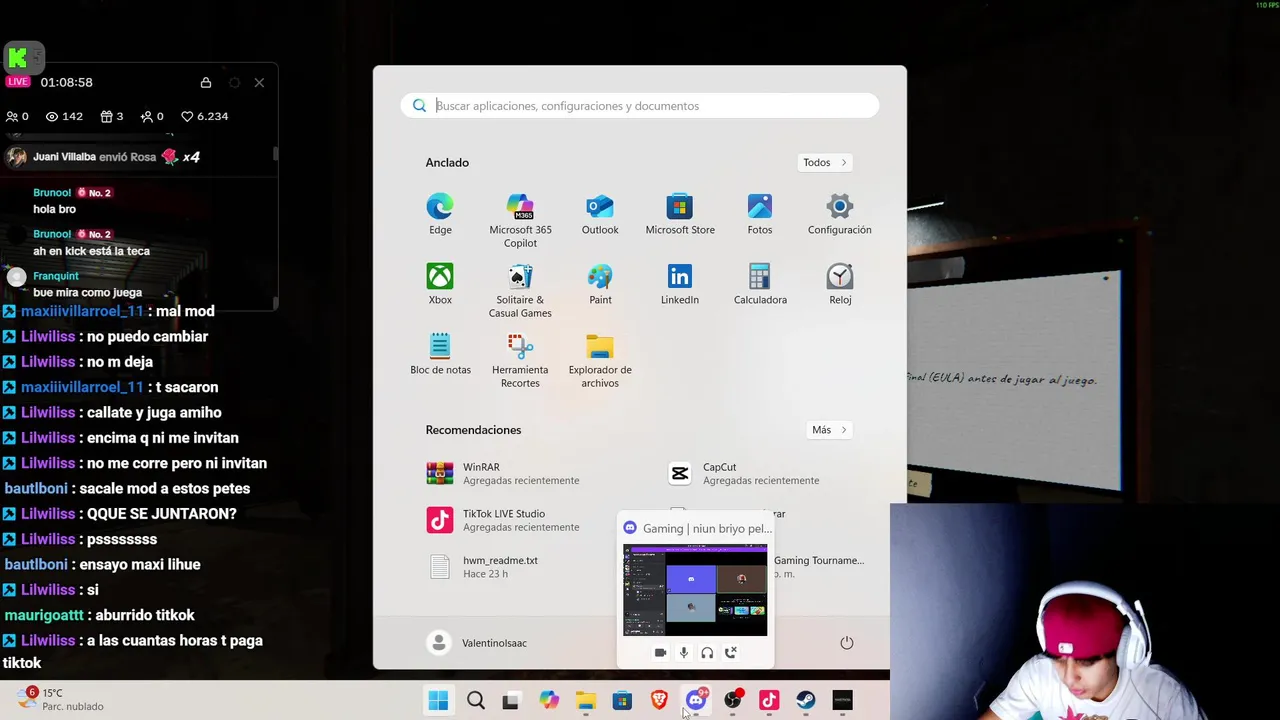
Task: Open Configuración settings gear
Action: 840,215
